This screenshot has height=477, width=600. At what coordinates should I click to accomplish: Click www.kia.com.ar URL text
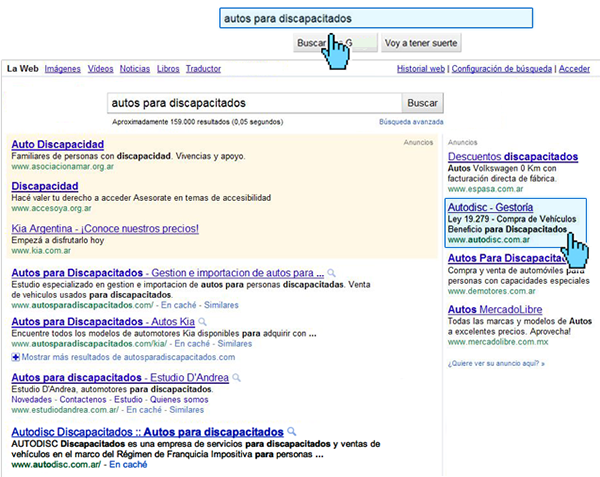pos(41,251)
